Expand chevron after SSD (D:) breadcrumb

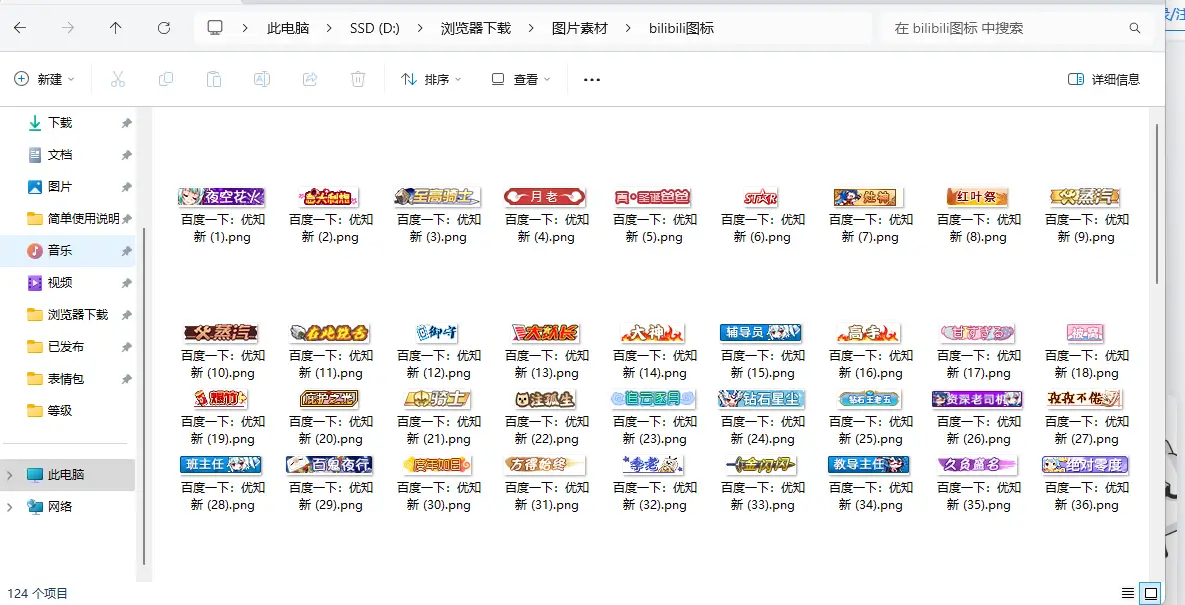click(420, 29)
